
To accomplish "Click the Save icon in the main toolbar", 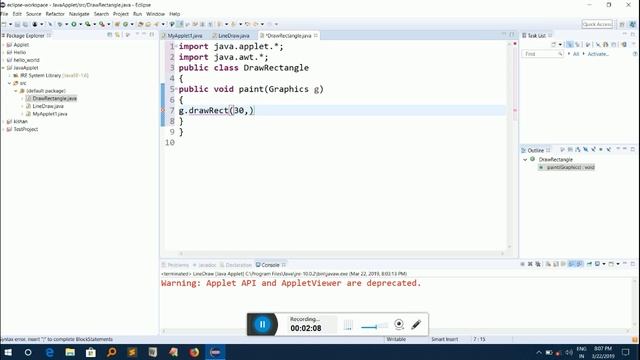I will [x=18, y=24].
